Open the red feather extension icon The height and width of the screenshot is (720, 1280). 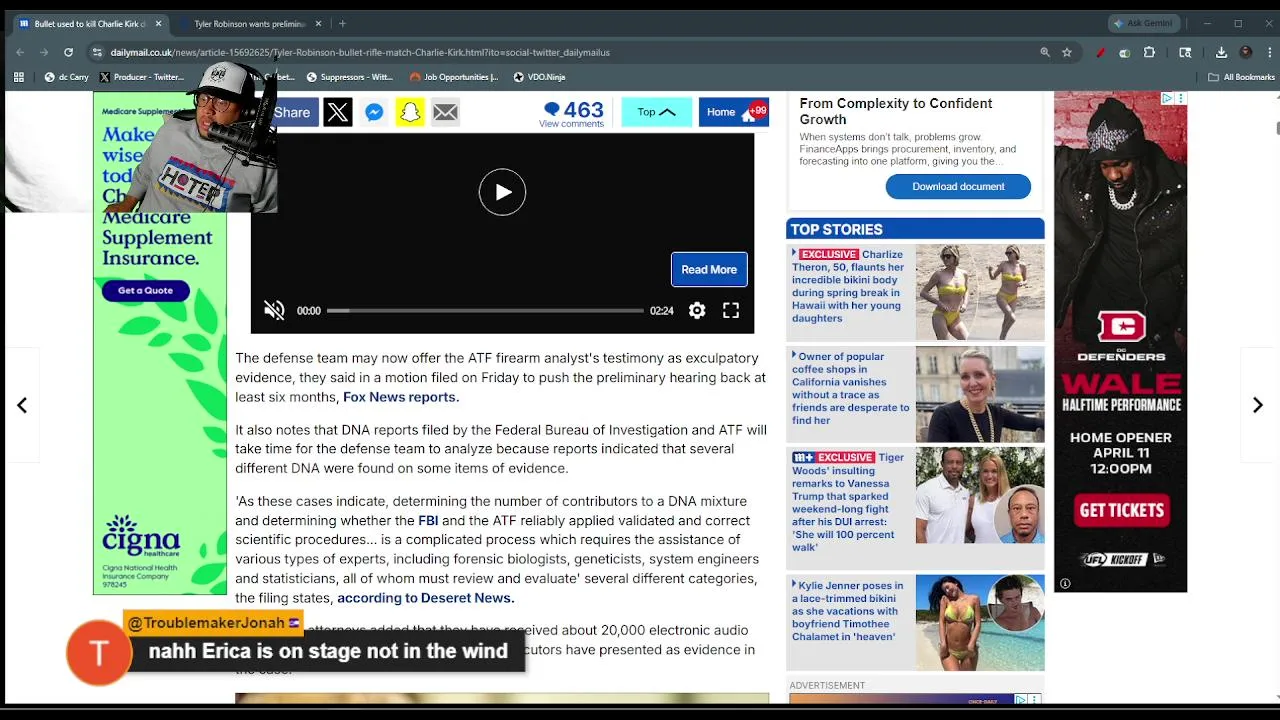coord(1101,52)
